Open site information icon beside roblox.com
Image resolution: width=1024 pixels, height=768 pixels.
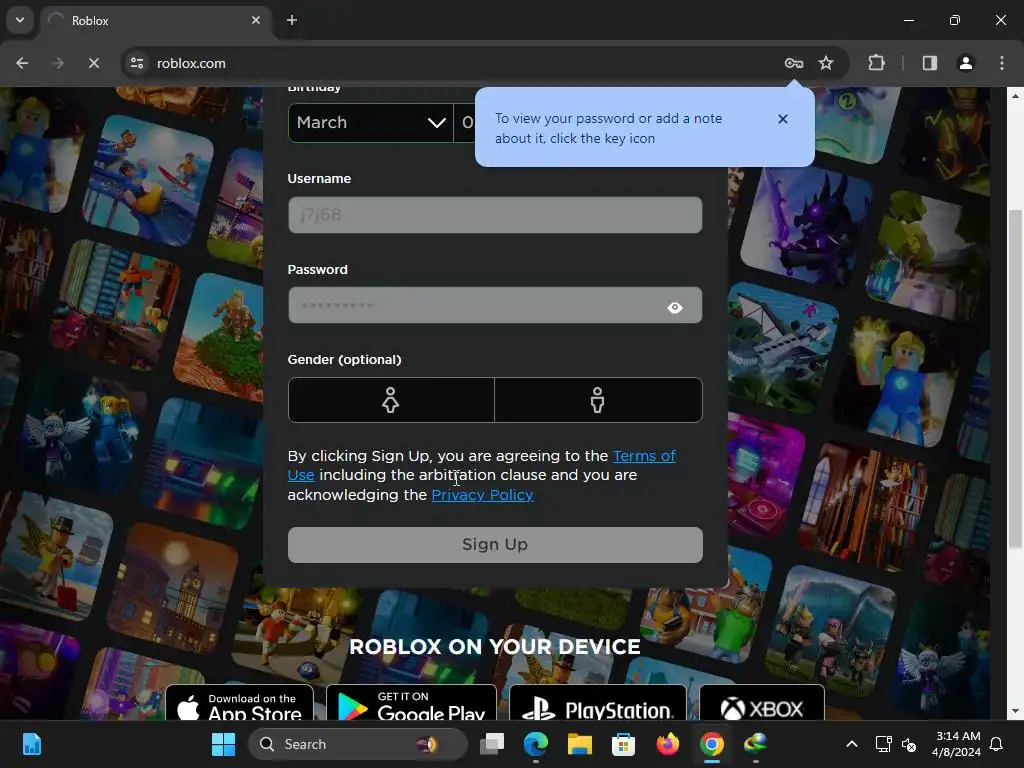pyautogui.click(x=137, y=63)
